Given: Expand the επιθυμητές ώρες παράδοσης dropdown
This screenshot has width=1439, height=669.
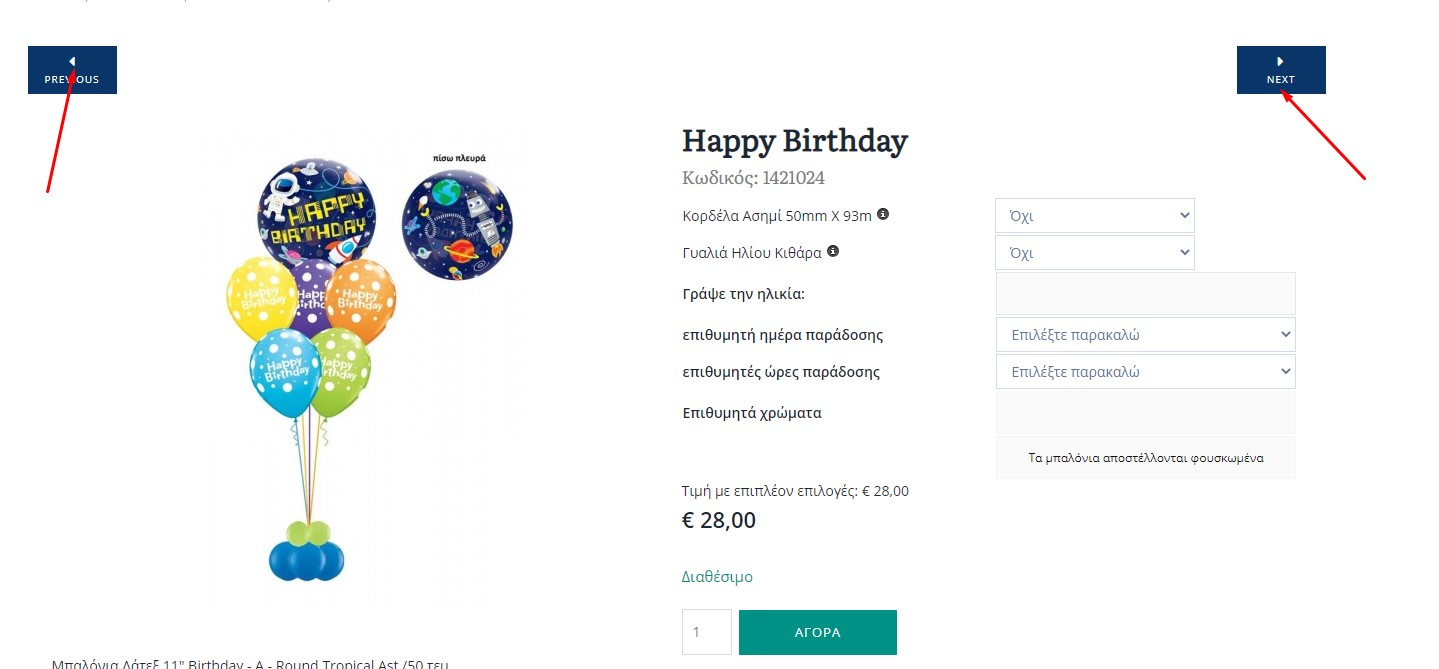Looking at the screenshot, I should pos(1145,372).
